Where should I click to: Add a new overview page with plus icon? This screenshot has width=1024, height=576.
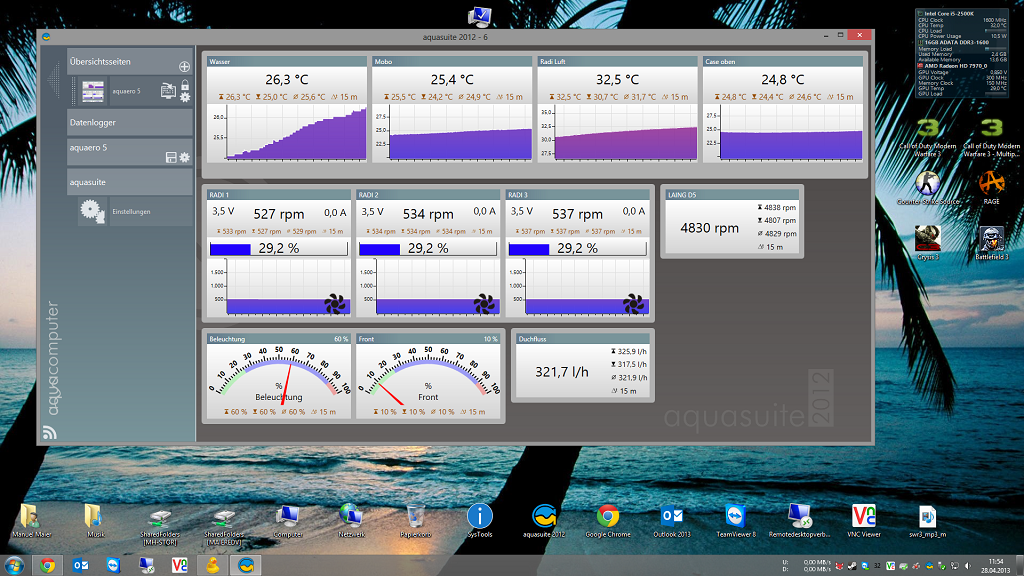click(x=184, y=66)
